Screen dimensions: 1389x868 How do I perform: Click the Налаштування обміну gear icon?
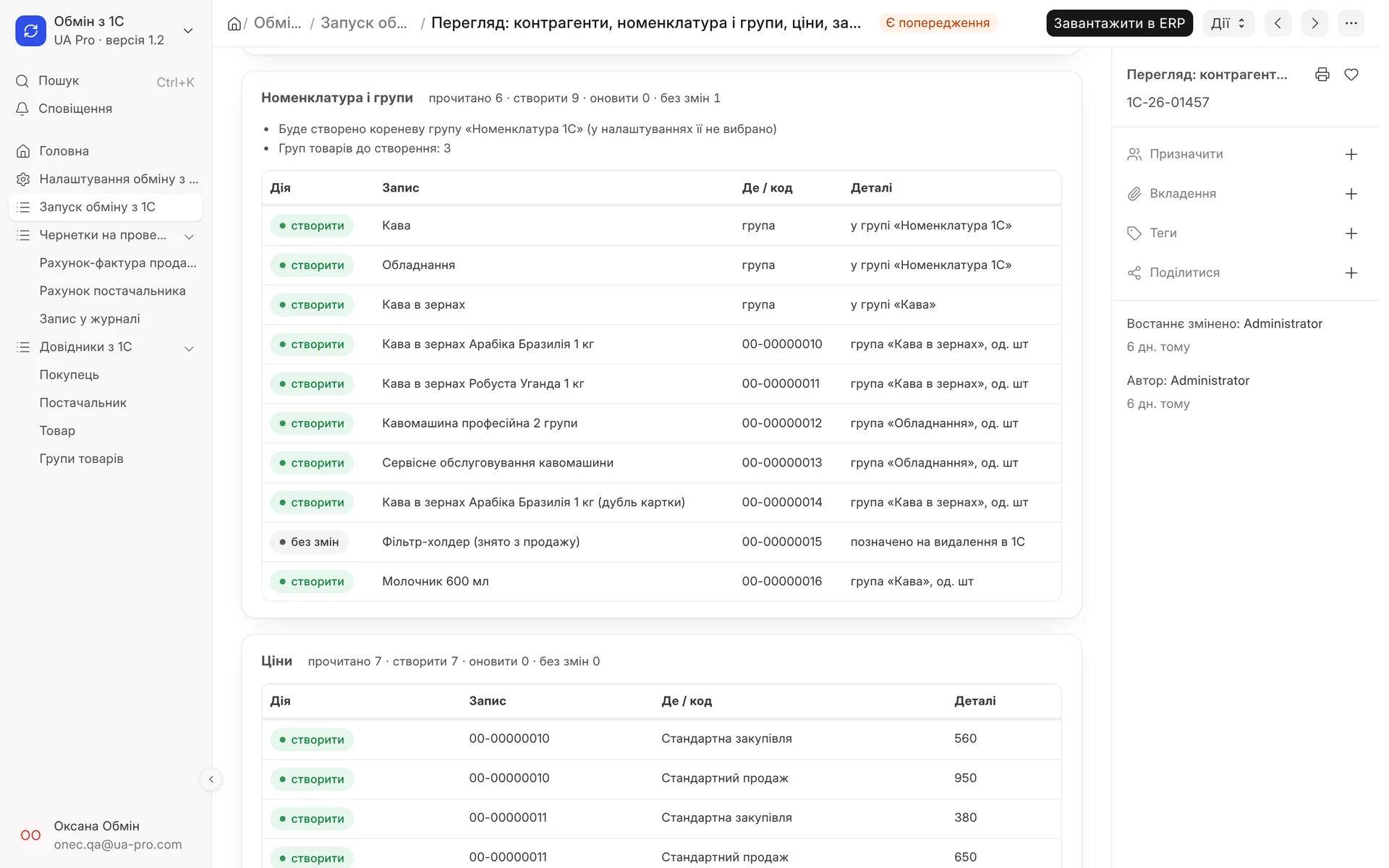(x=23, y=179)
